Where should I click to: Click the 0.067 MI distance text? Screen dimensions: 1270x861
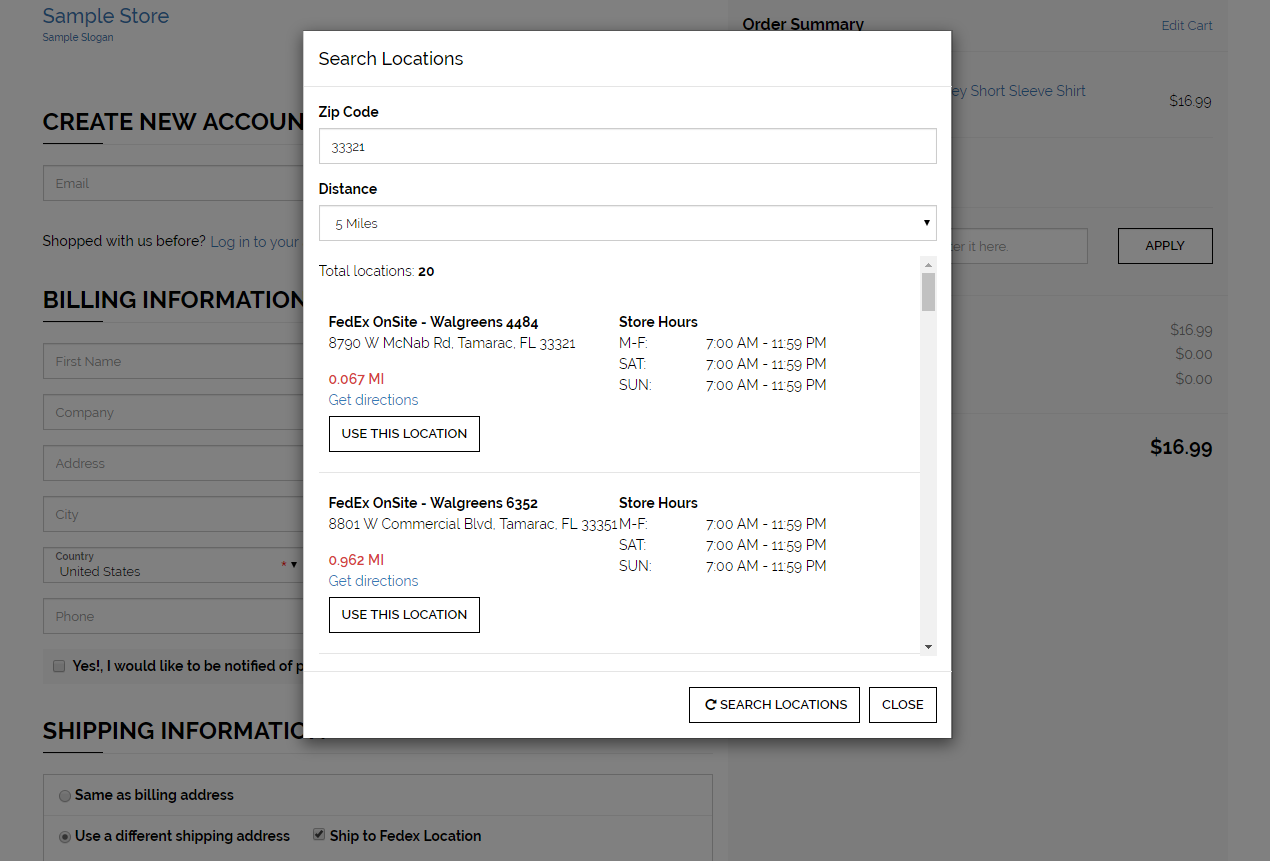pyautogui.click(x=356, y=379)
